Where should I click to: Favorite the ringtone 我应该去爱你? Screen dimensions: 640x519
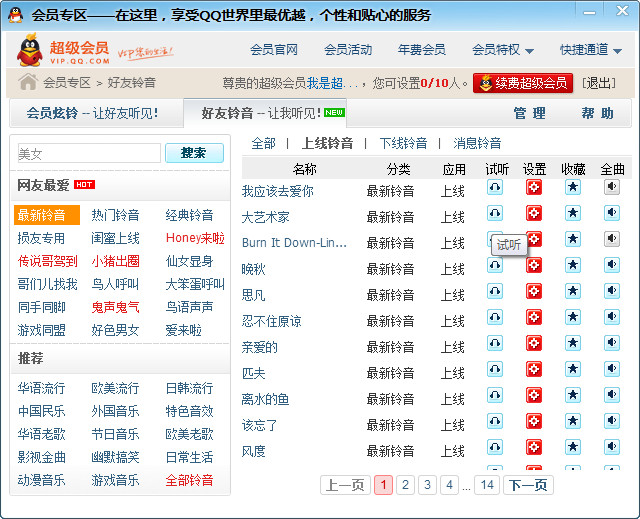click(573, 188)
